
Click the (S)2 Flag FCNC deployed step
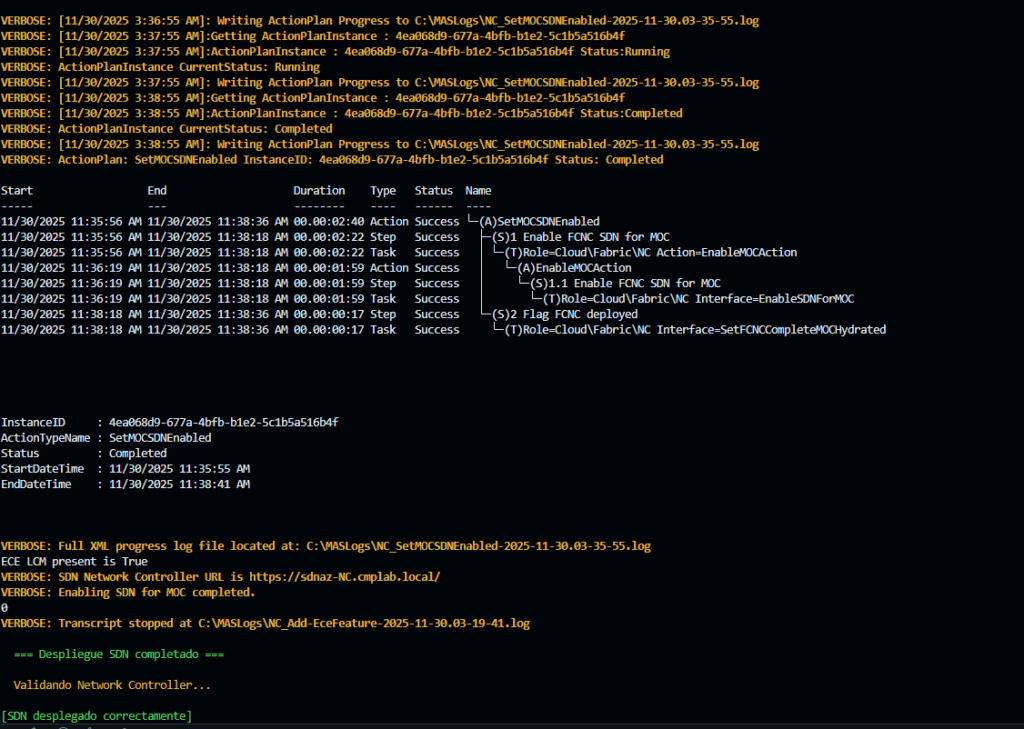(x=564, y=314)
